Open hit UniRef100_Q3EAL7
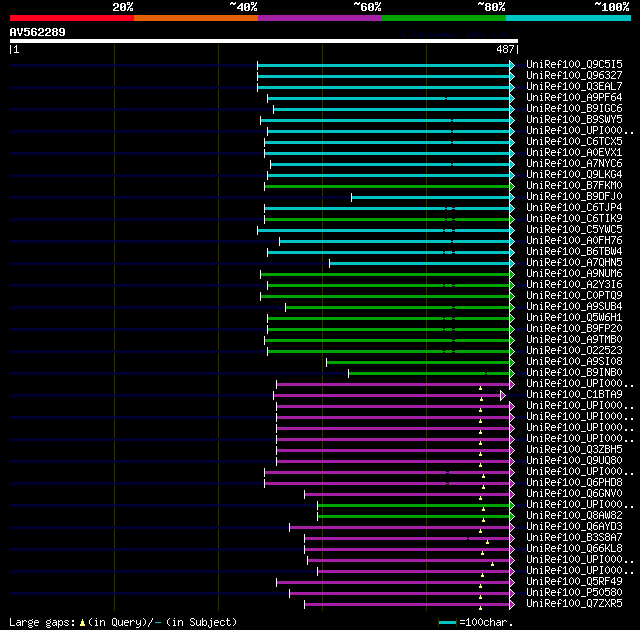640x630 pixels. pos(574,87)
